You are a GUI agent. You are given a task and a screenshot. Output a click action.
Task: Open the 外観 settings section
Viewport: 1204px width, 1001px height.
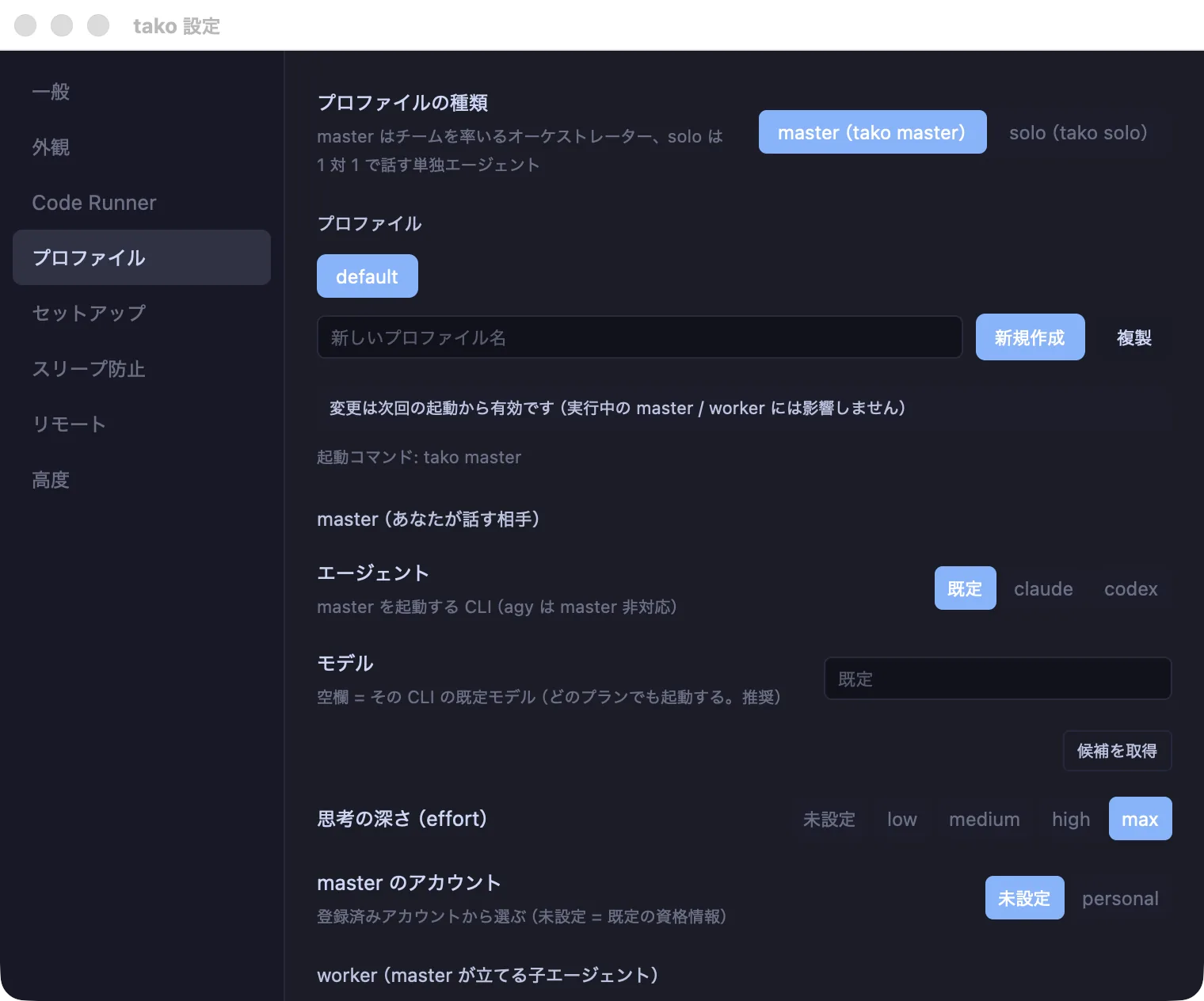tap(142, 147)
